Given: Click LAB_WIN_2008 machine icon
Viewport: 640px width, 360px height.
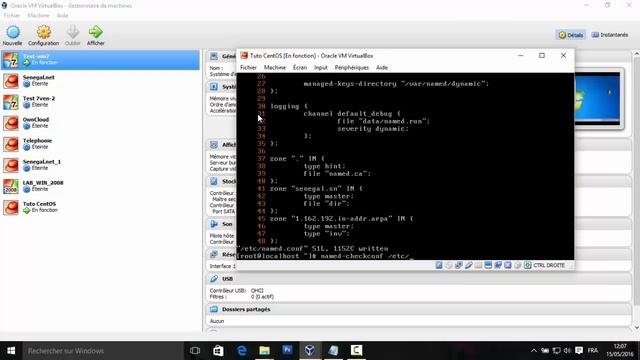Looking at the screenshot, I should [11, 187].
